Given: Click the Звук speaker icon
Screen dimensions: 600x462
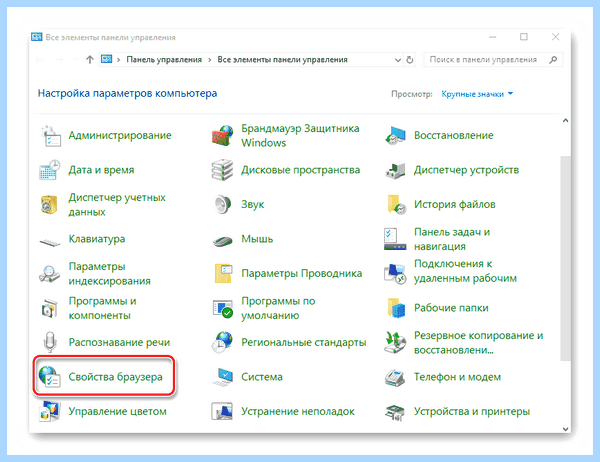Looking at the screenshot, I should click(223, 204).
